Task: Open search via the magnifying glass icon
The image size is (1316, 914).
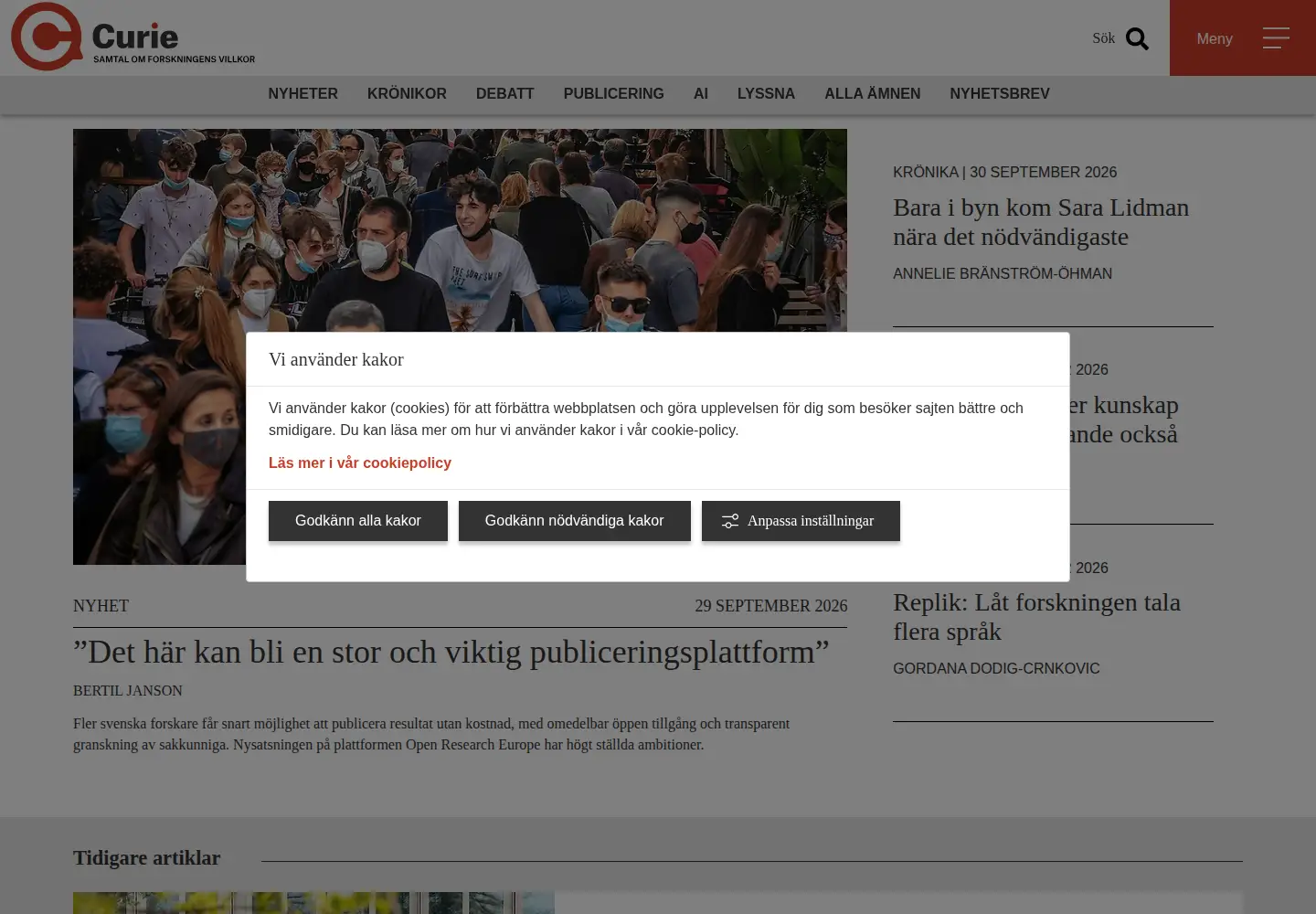Action: 1137,38
